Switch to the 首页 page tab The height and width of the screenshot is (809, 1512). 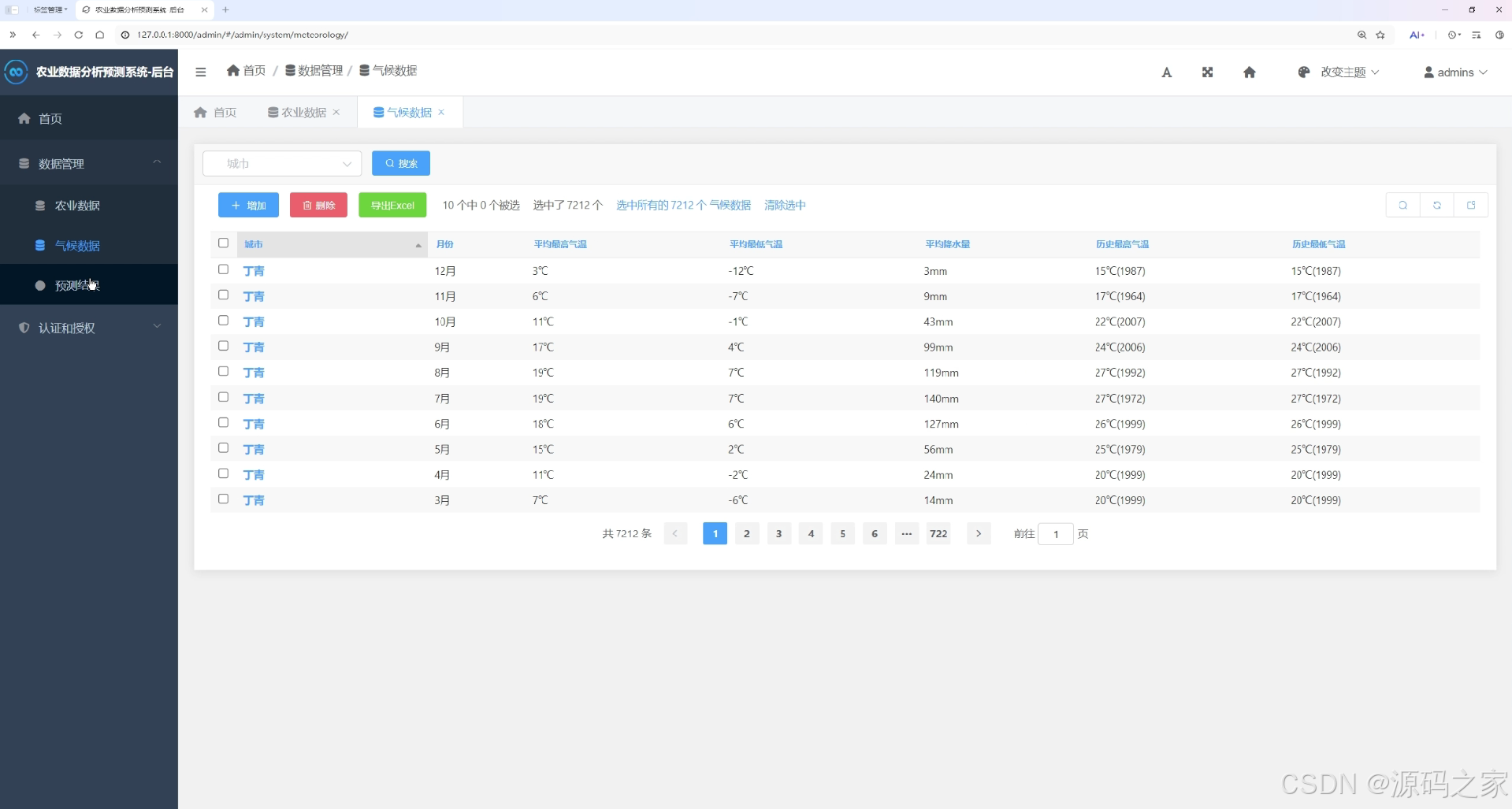(215, 112)
